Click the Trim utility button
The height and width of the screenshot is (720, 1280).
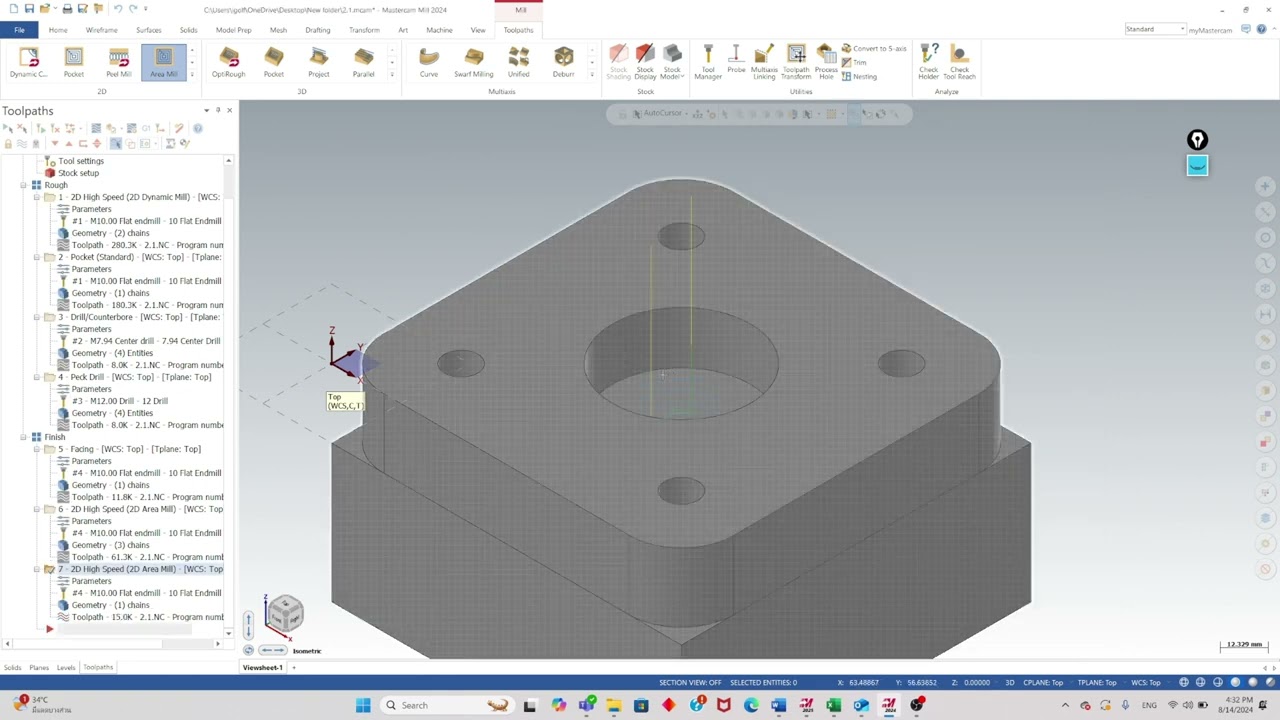(854, 63)
